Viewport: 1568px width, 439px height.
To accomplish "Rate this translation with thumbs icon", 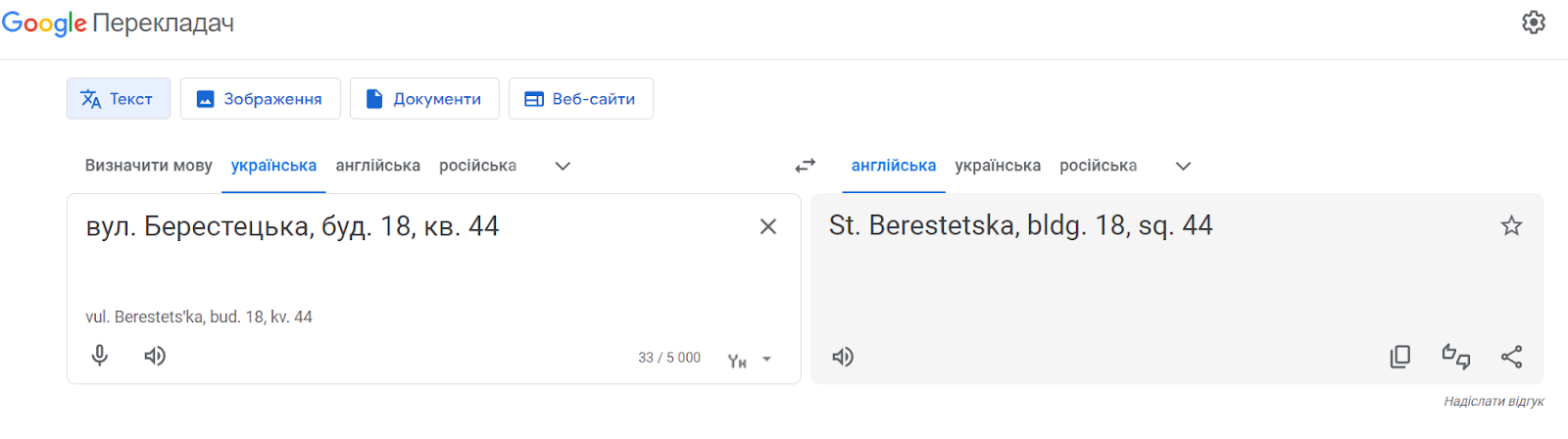I will pyautogui.click(x=1455, y=357).
